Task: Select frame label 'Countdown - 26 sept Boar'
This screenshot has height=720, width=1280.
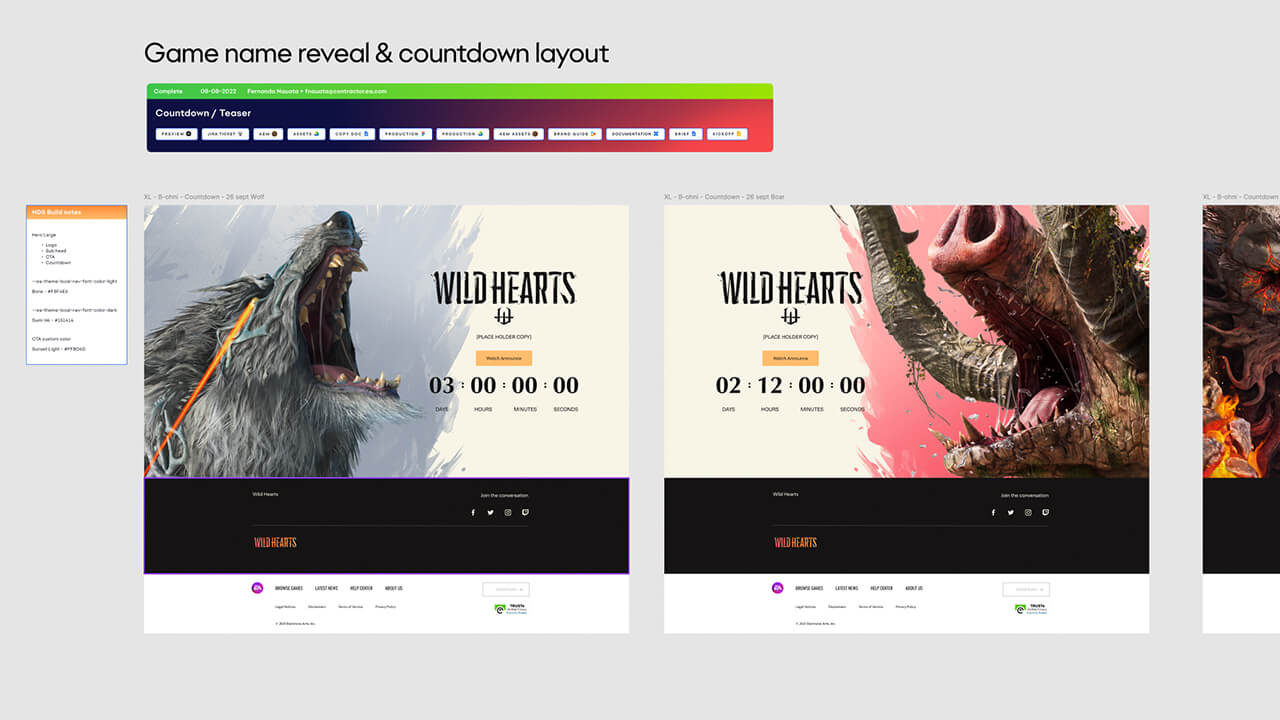Action: coord(724,197)
